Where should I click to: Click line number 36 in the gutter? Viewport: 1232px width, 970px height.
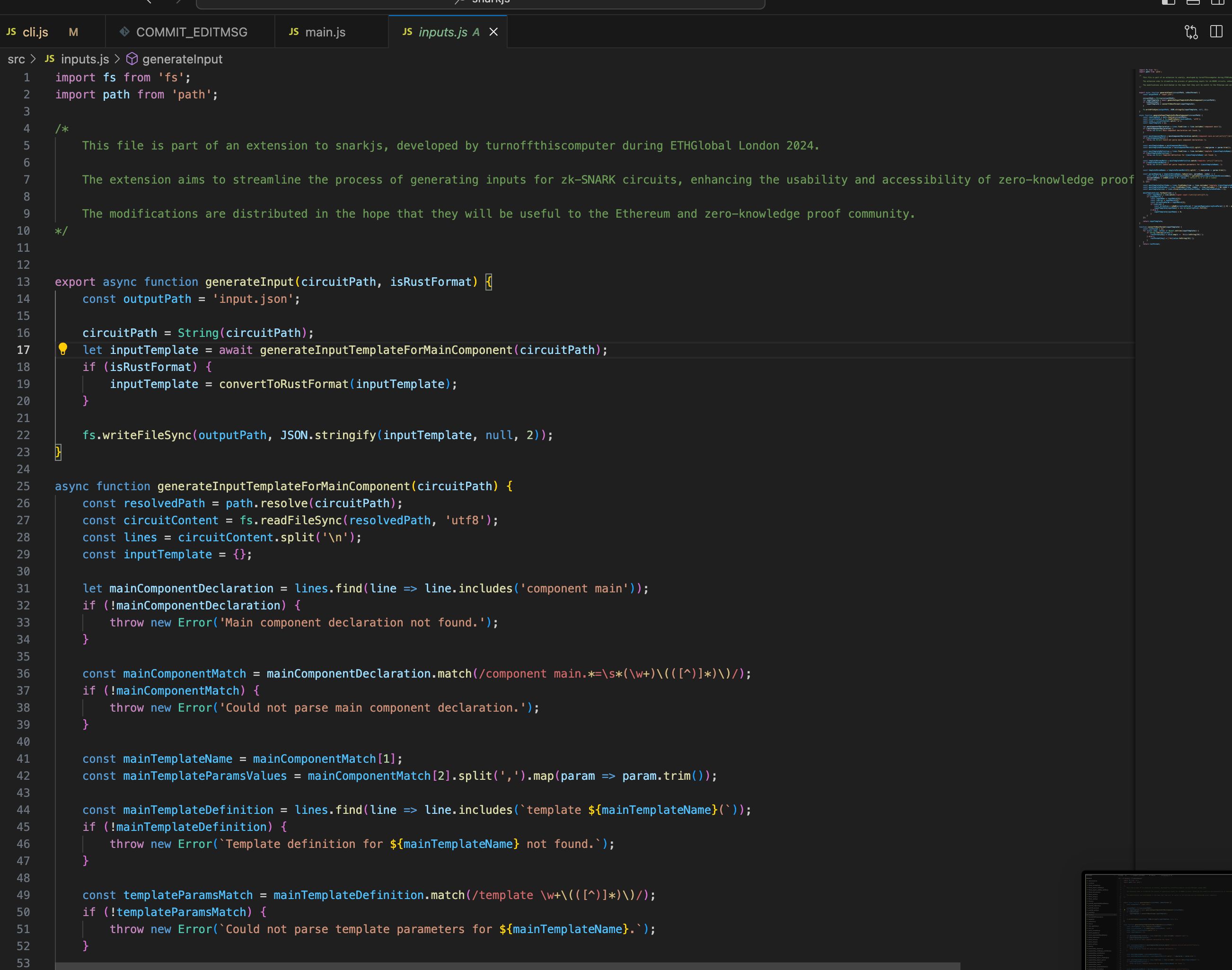(x=23, y=673)
